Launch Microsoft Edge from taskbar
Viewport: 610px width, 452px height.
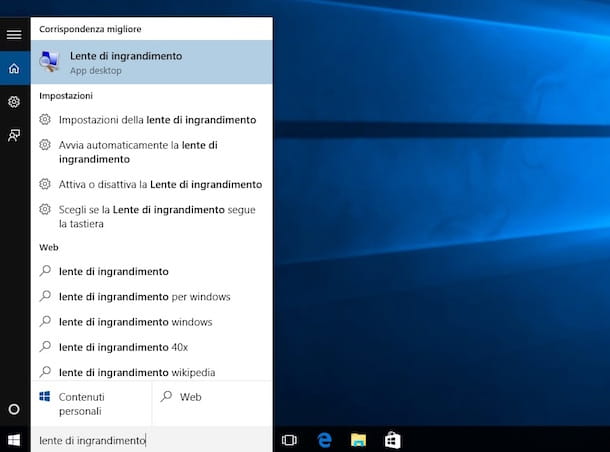click(x=324, y=439)
